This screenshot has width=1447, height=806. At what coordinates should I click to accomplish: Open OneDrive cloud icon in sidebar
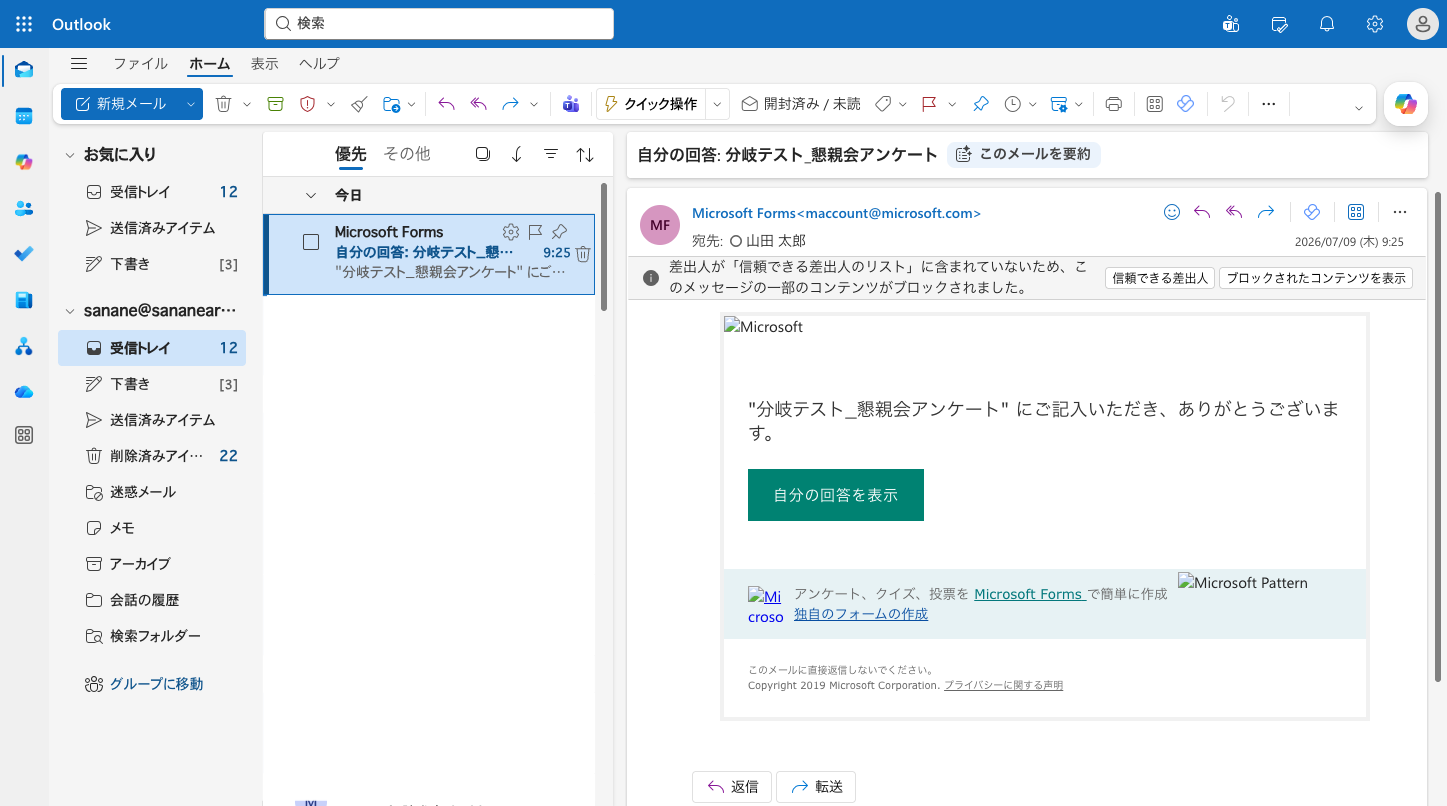[x=24, y=392]
